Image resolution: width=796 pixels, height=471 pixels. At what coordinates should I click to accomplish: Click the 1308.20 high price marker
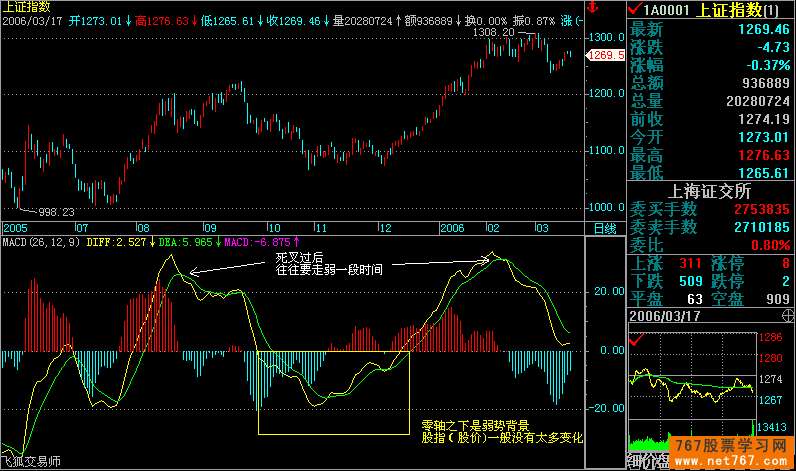[x=494, y=32]
